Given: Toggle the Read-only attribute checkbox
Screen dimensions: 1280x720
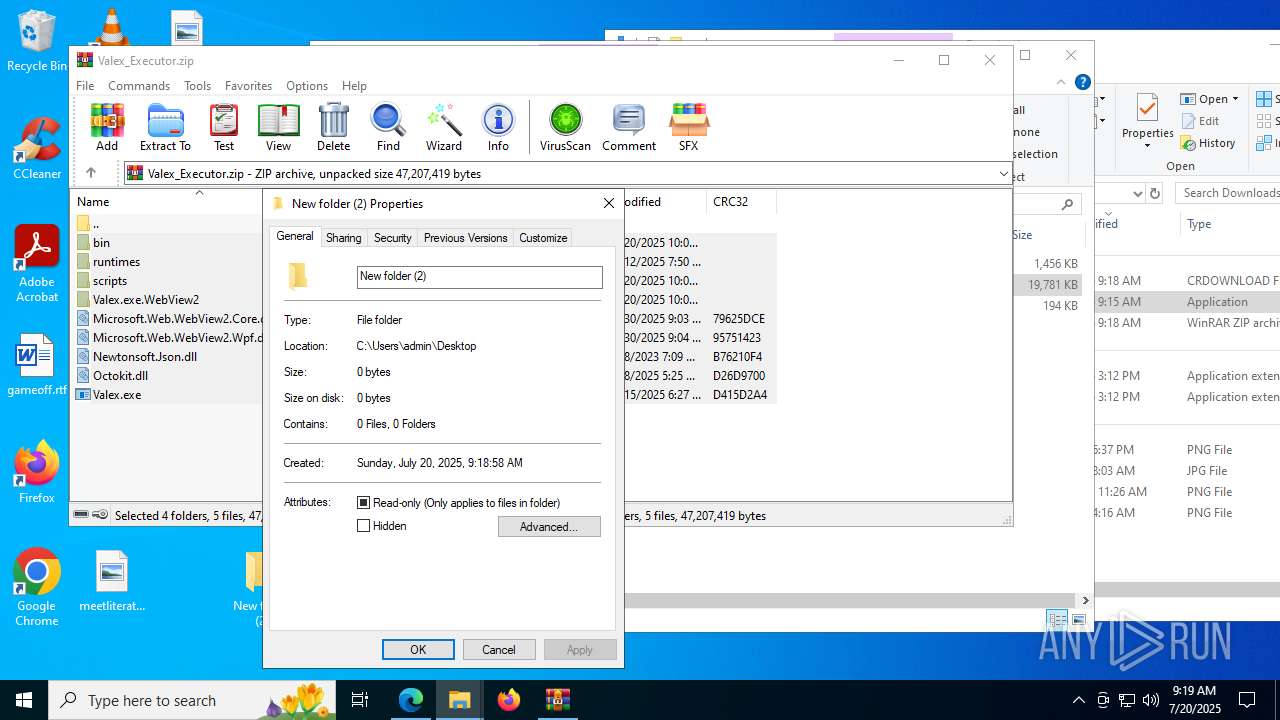Looking at the screenshot, I should click(x=364, y=503).
